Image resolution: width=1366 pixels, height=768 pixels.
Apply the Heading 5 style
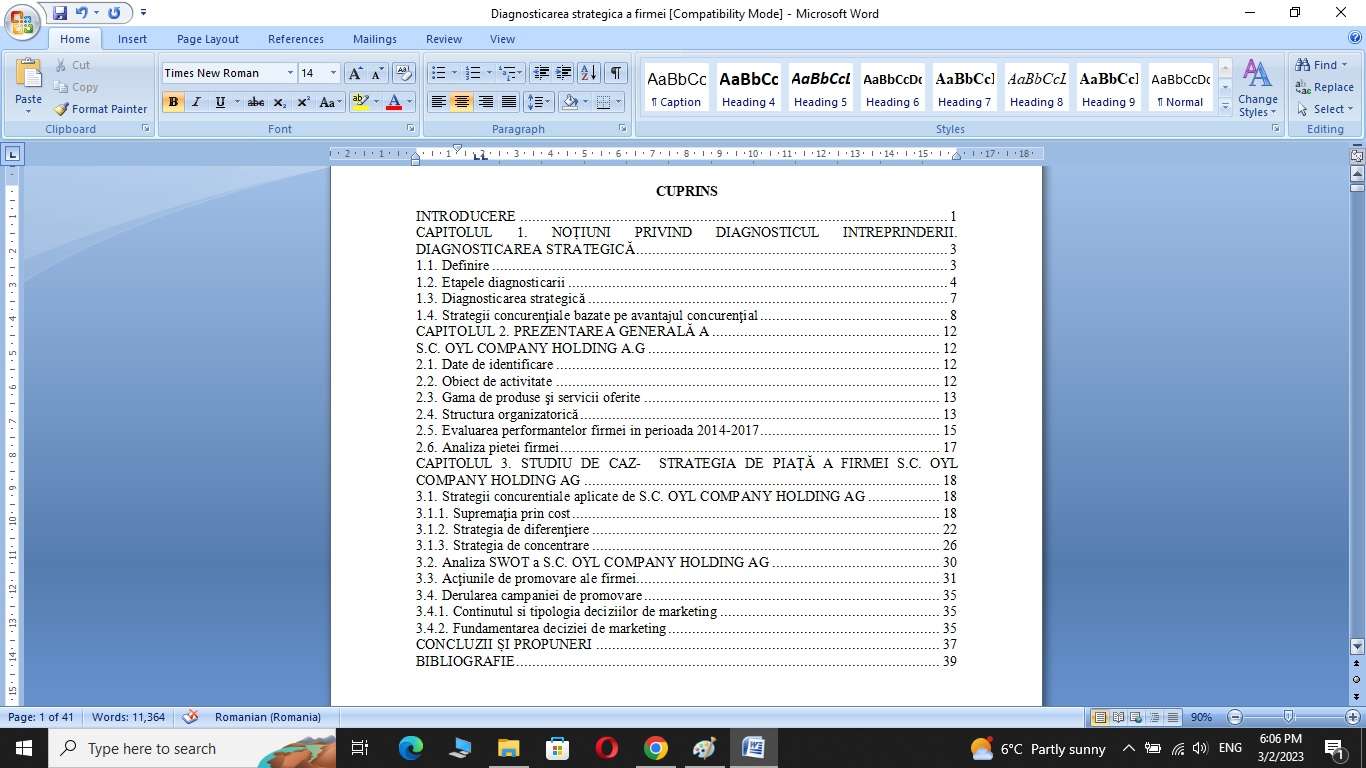point(820,88)
